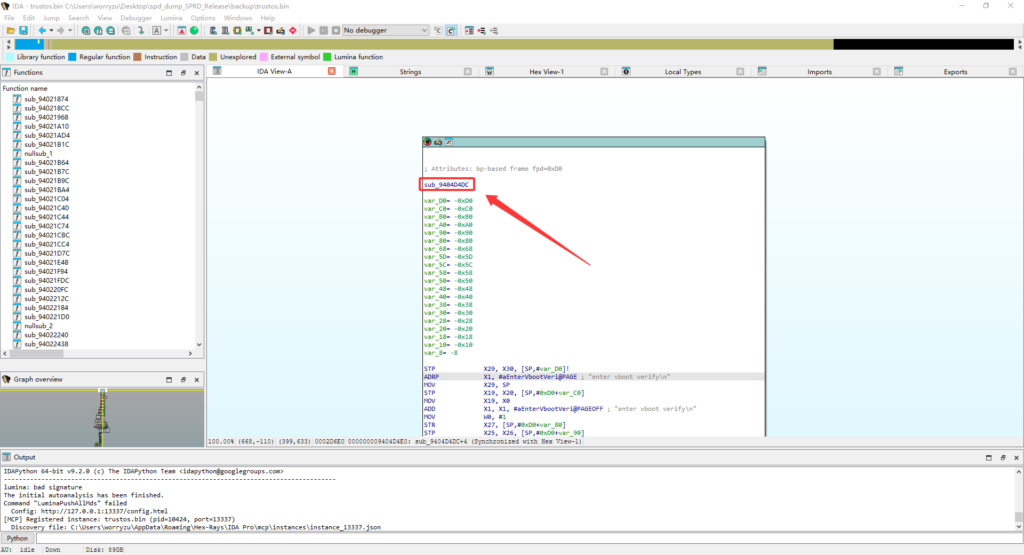Open the No debugger combo box

pos(385,31)
